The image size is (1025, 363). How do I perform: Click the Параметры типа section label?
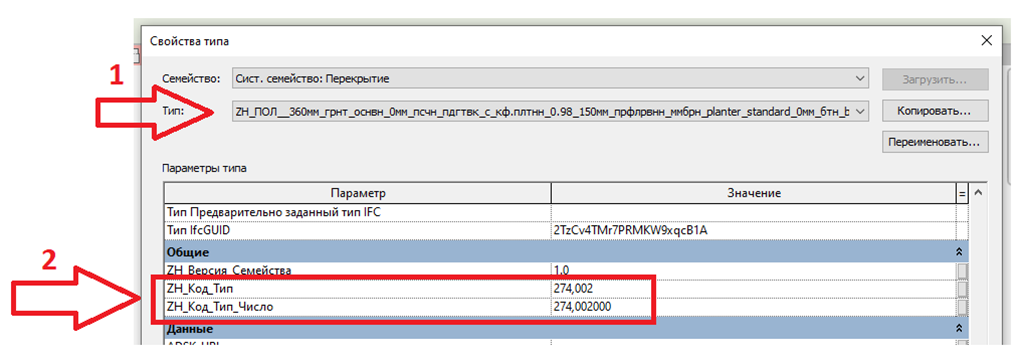pos(205,169)
